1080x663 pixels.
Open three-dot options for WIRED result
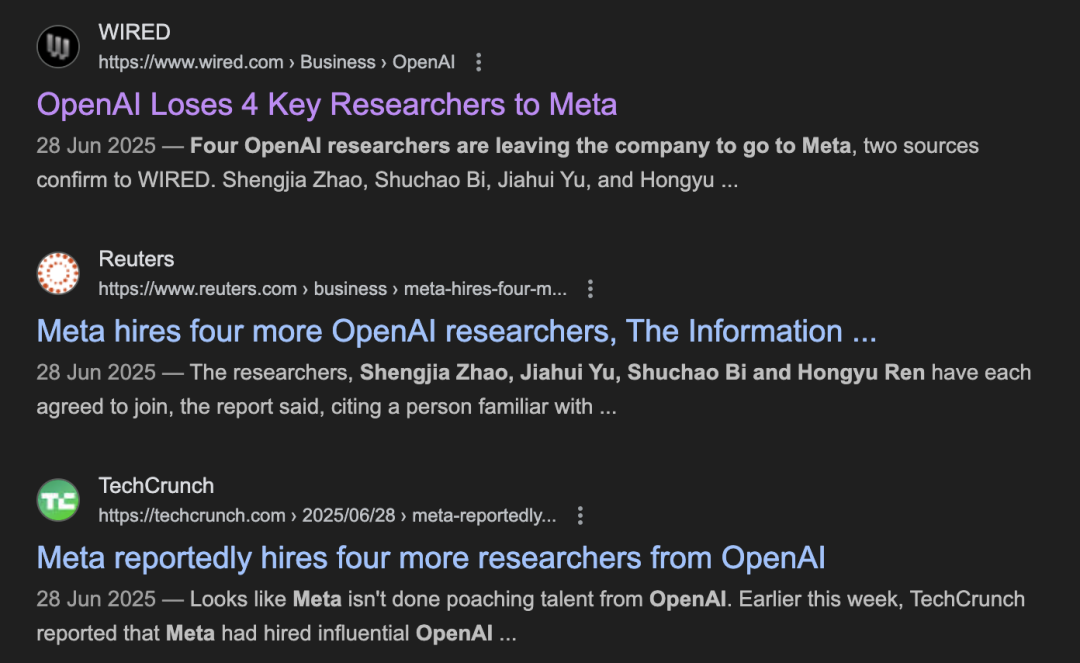[x=478, y=62]
